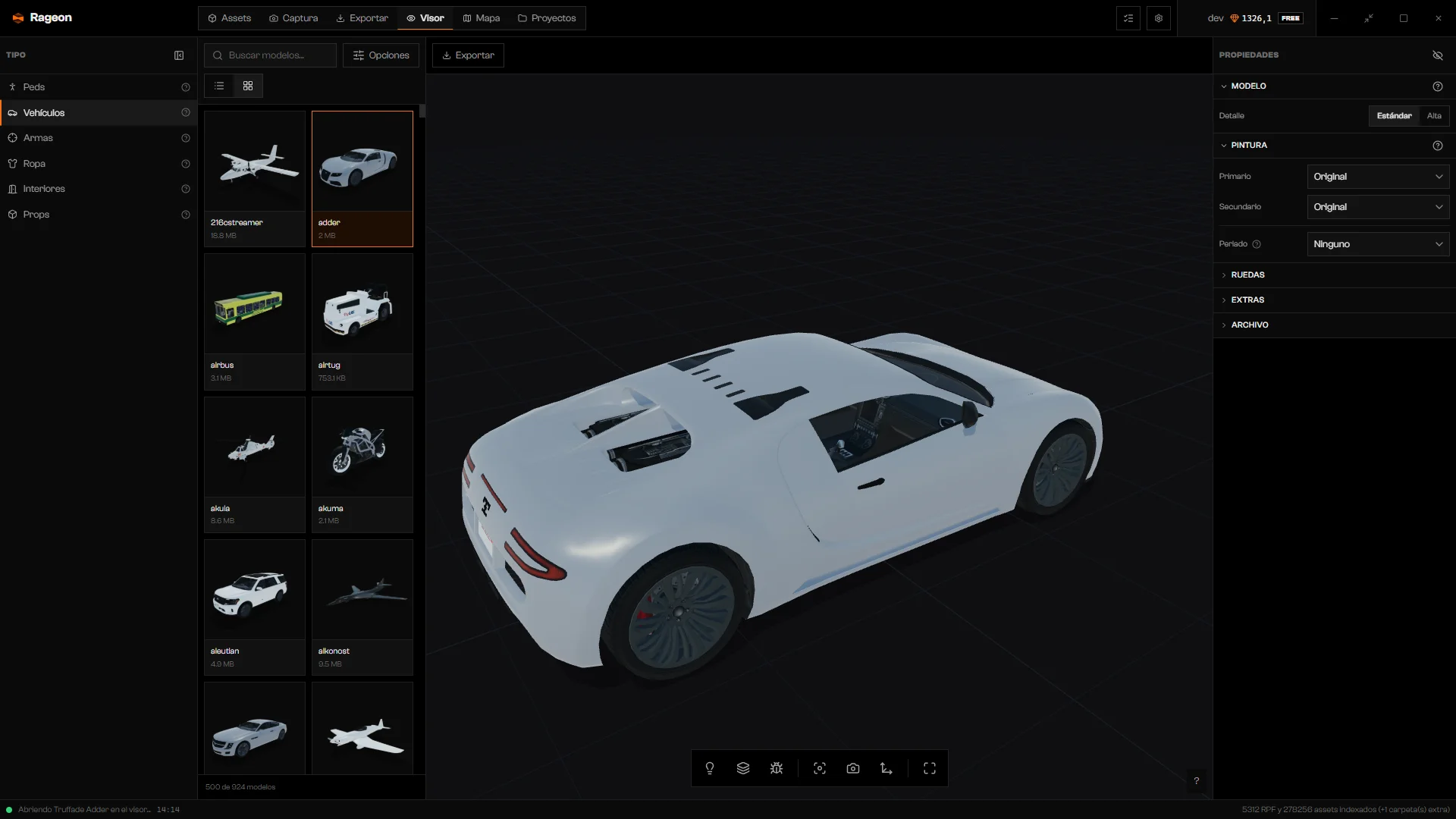Open the Perlado dropdown
This screenshot has height=819, width=1456.
point(1378,244)
